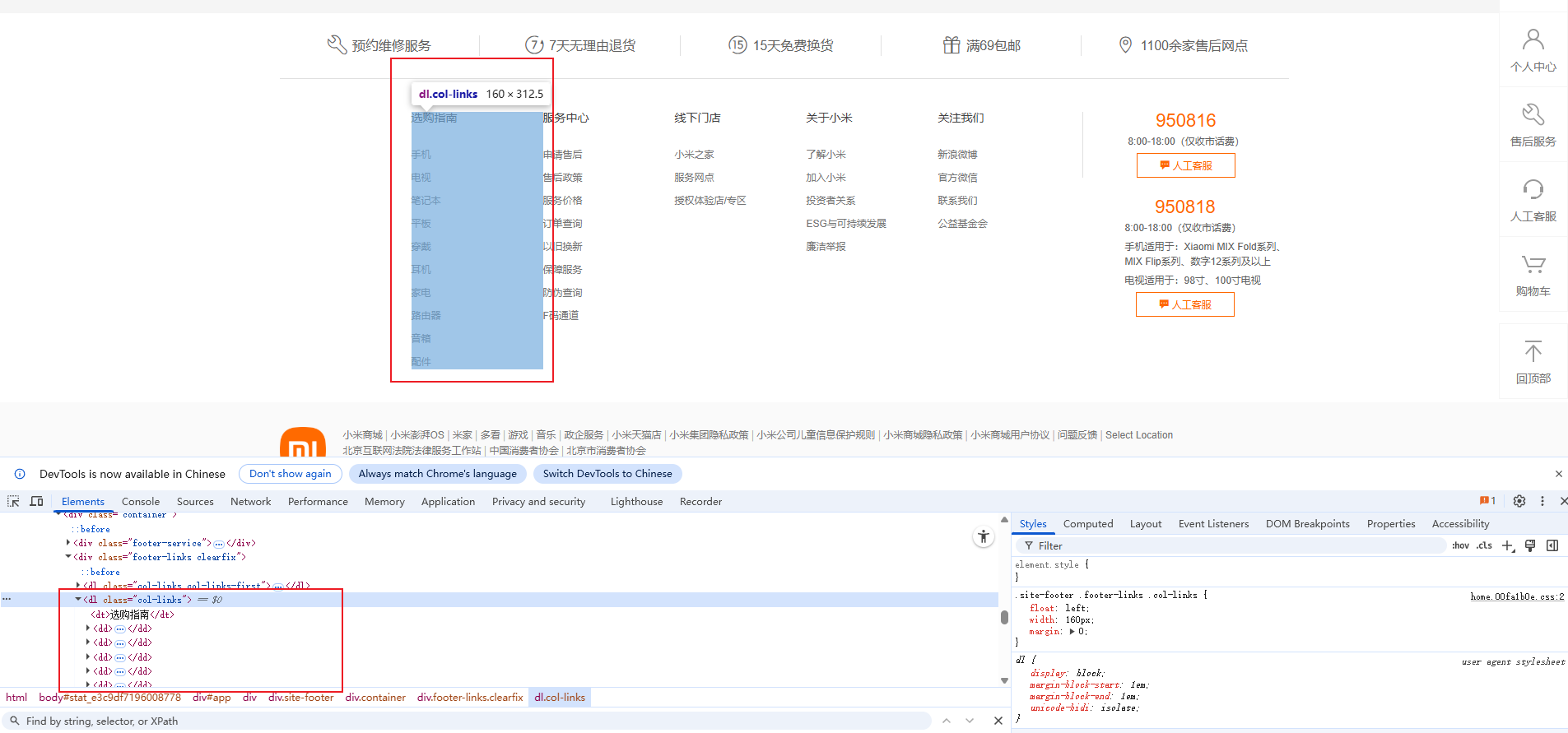This screenshot has width=1568, height=733.
Task: Expand the first dd node under 选购指南
Action: click(88, 629)
